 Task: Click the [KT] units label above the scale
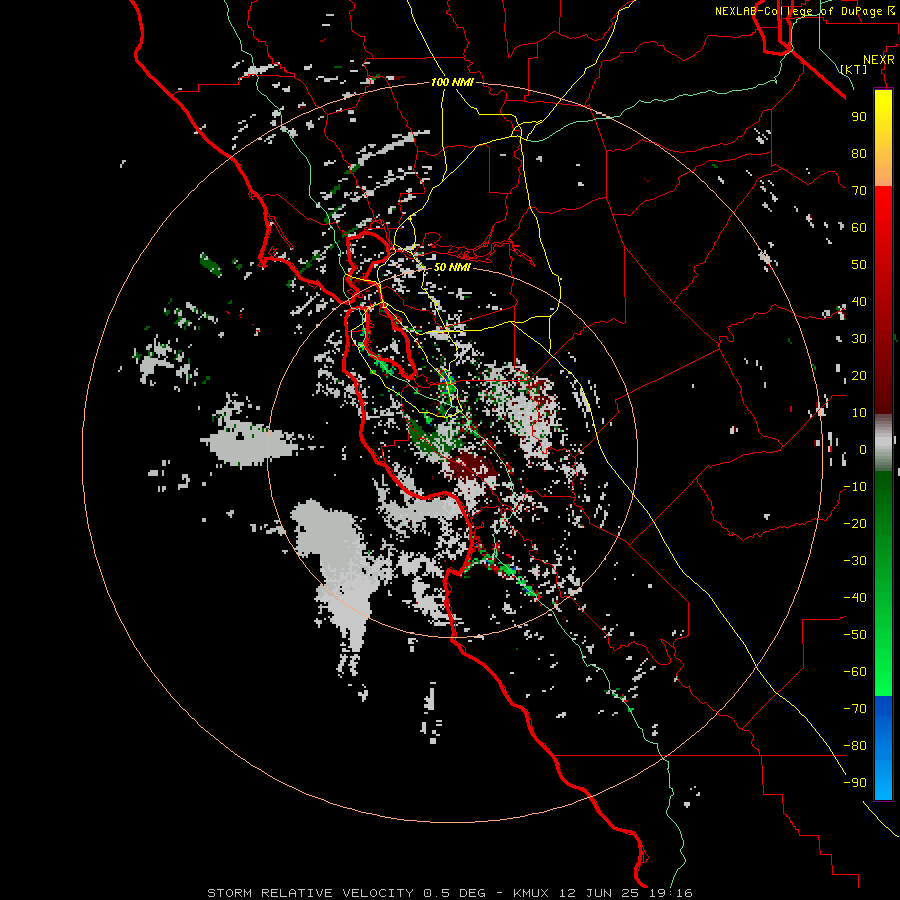pyautogui.click(x=854, y=69)
